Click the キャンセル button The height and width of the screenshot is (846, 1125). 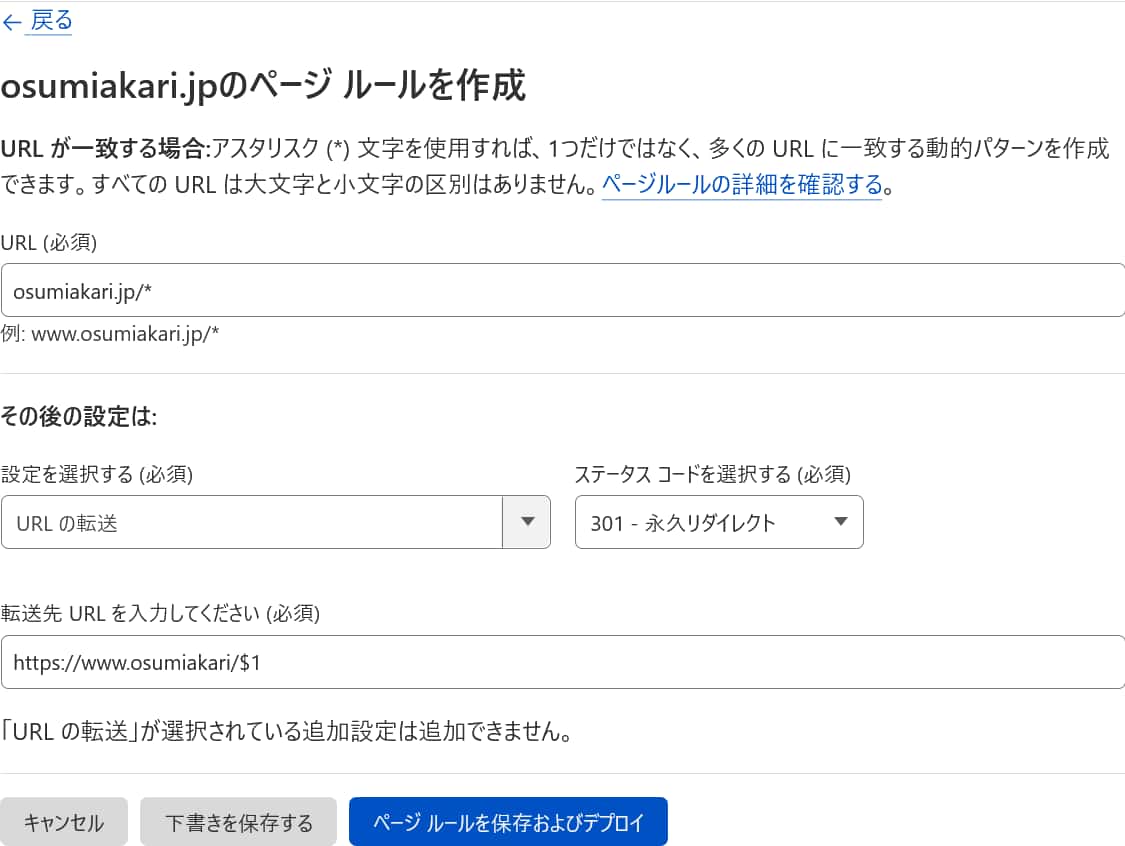point(63,820)
